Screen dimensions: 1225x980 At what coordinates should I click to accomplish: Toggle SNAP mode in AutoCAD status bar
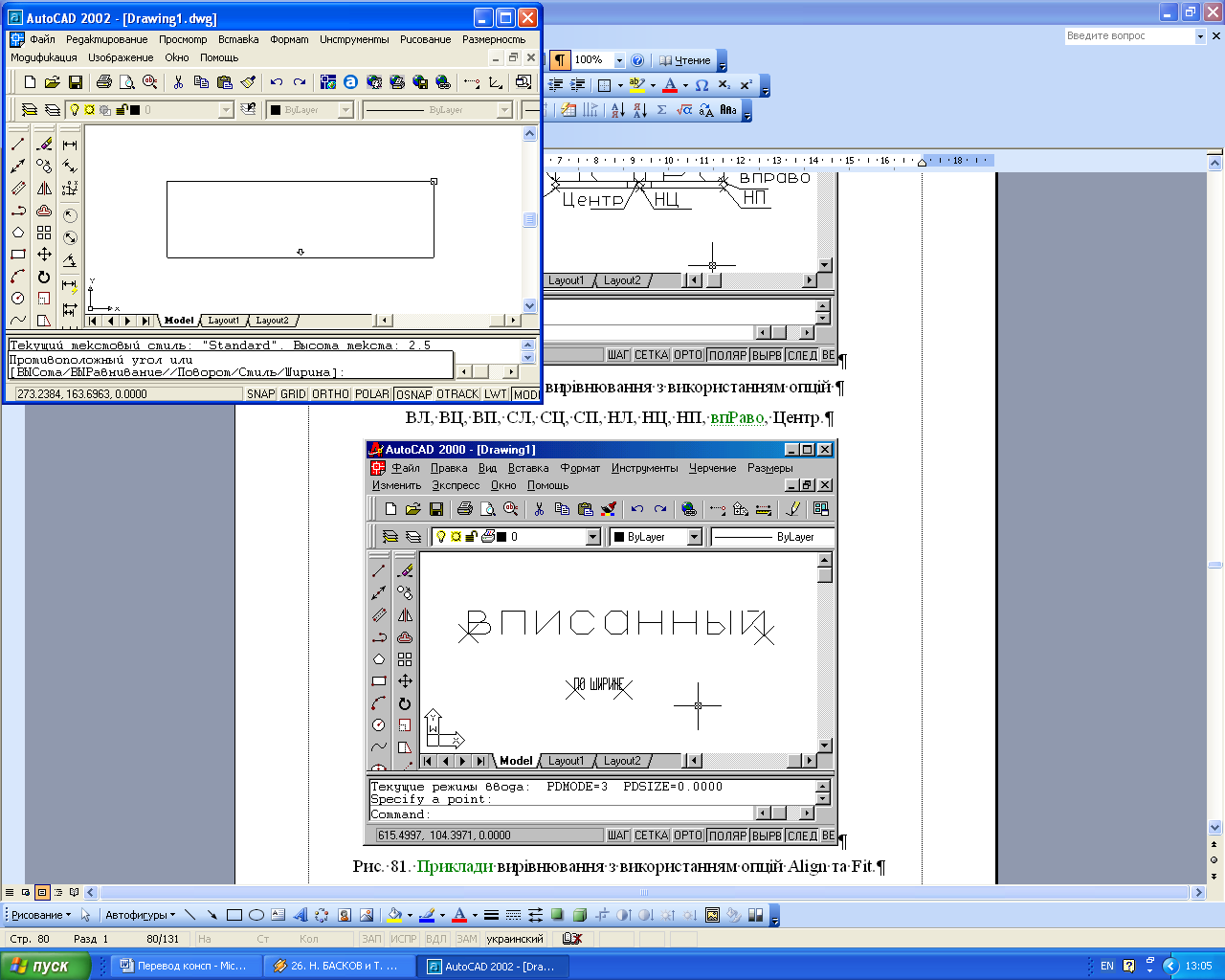tap(260, 394)
